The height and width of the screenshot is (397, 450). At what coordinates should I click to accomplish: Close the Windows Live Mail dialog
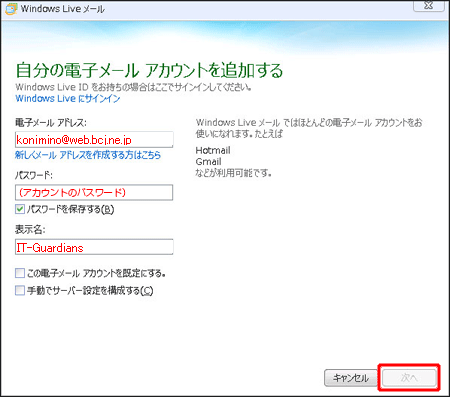[429, 6]
